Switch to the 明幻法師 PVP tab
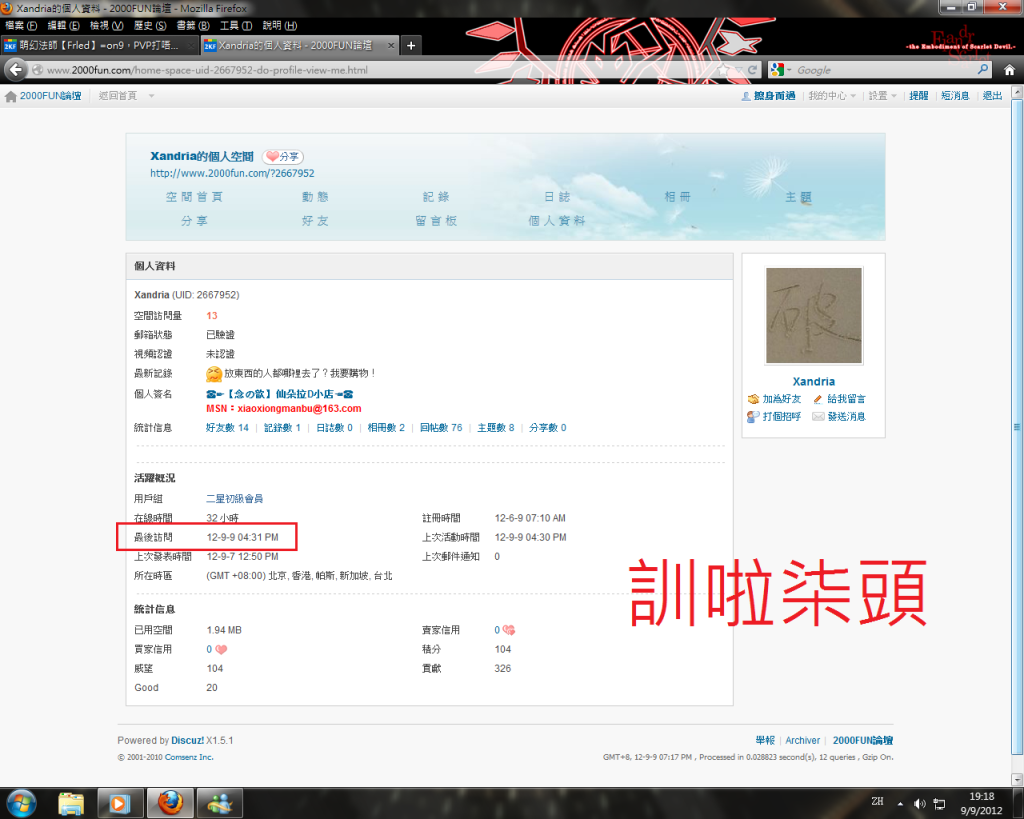This screenshot has width=1024, height=819. tap(98, 45)
